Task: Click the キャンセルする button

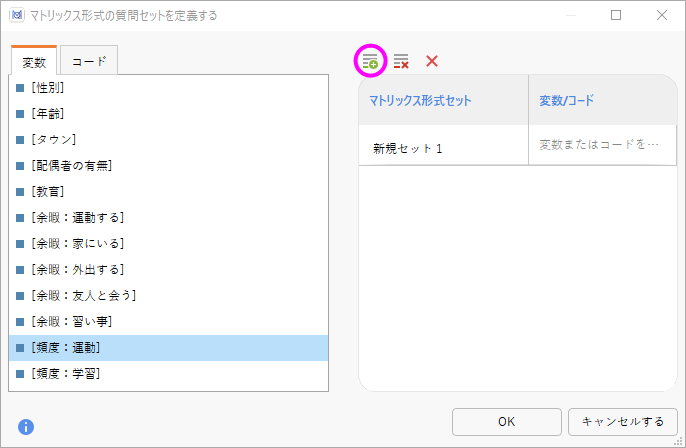Action: [623, 422]
